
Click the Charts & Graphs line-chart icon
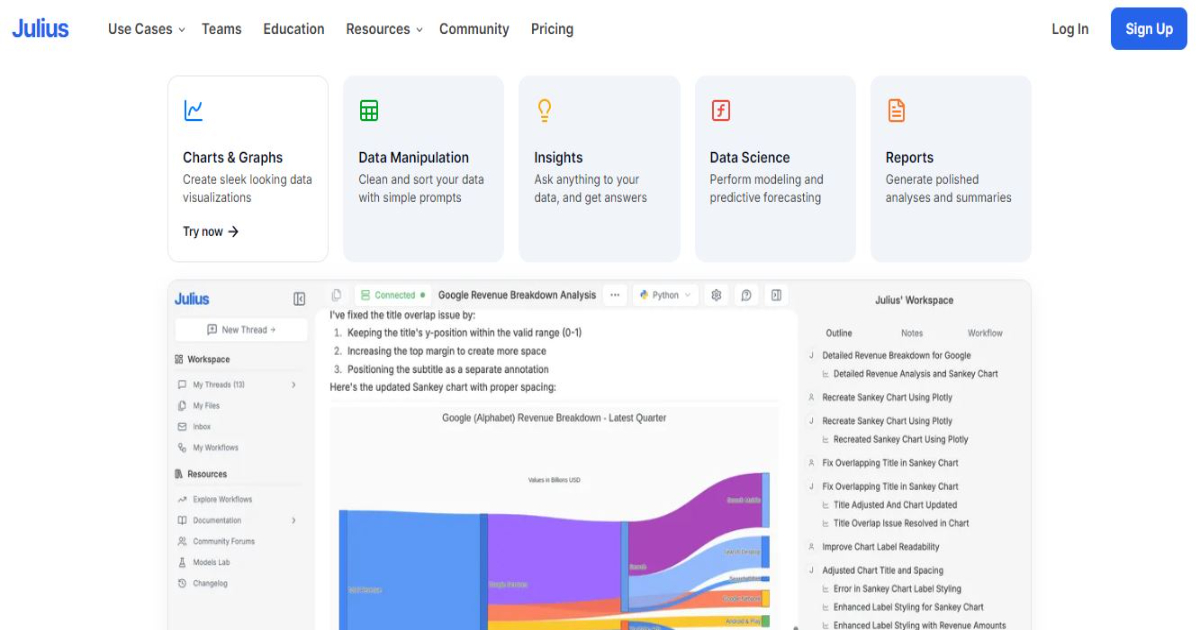(194, 111)
